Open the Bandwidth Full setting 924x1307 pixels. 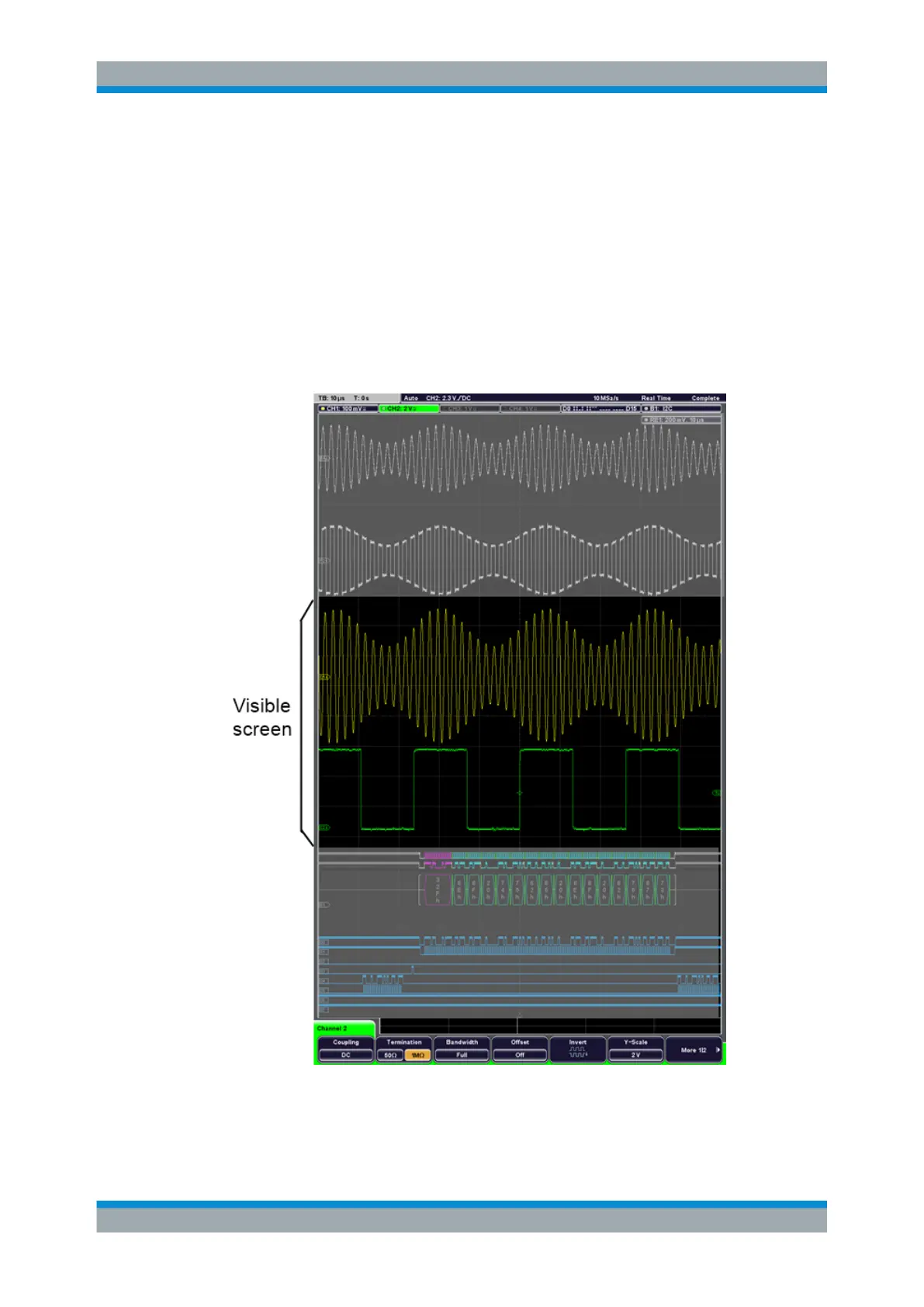coord(462,1049)
